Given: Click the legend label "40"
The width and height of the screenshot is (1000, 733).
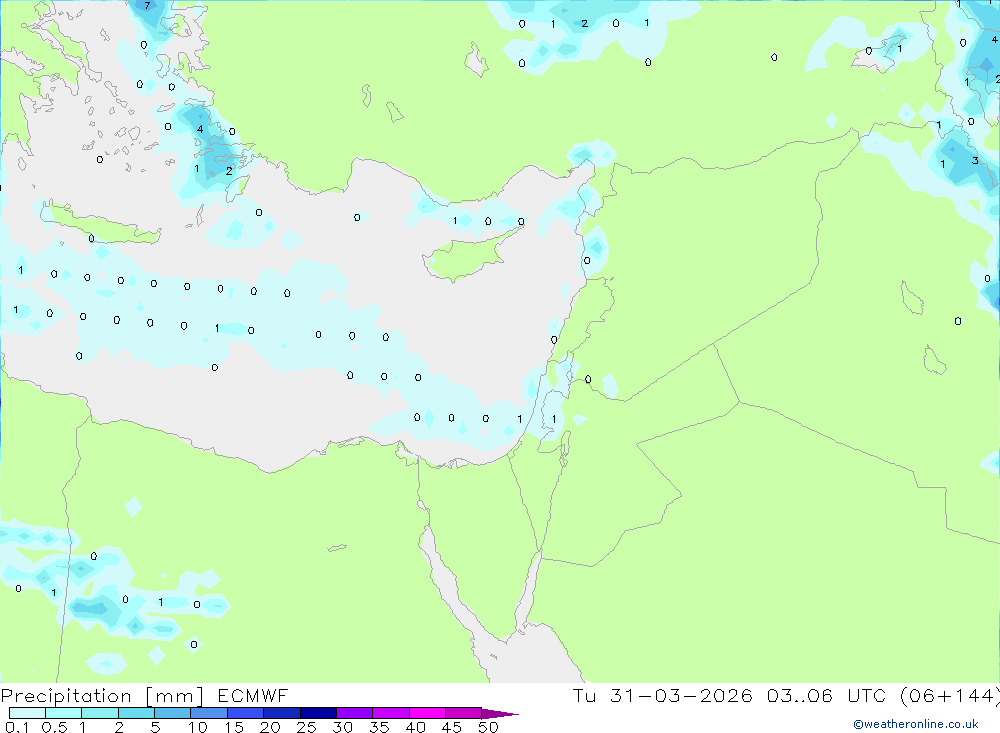Looking at the screenshot, I should [415, 727].
